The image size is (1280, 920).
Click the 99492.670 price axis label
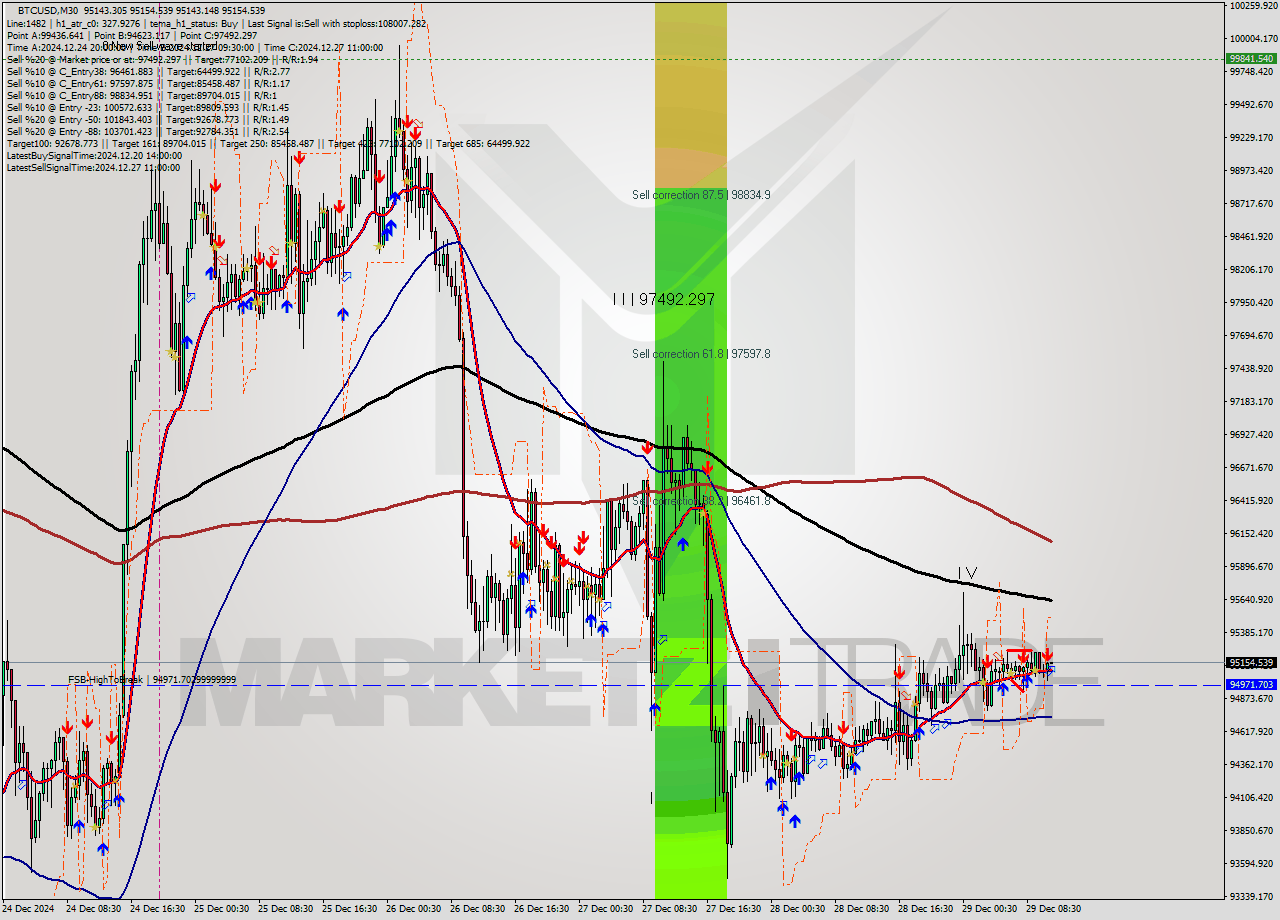click(1252, 105)
